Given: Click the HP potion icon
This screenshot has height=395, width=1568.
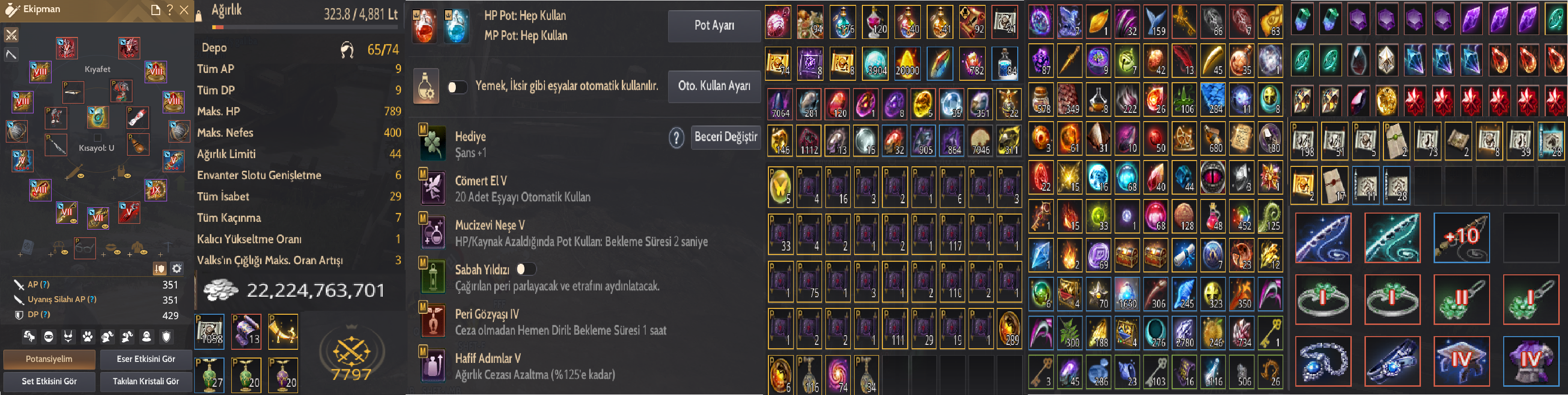Looking at the screenshot, I should point(424,26).
